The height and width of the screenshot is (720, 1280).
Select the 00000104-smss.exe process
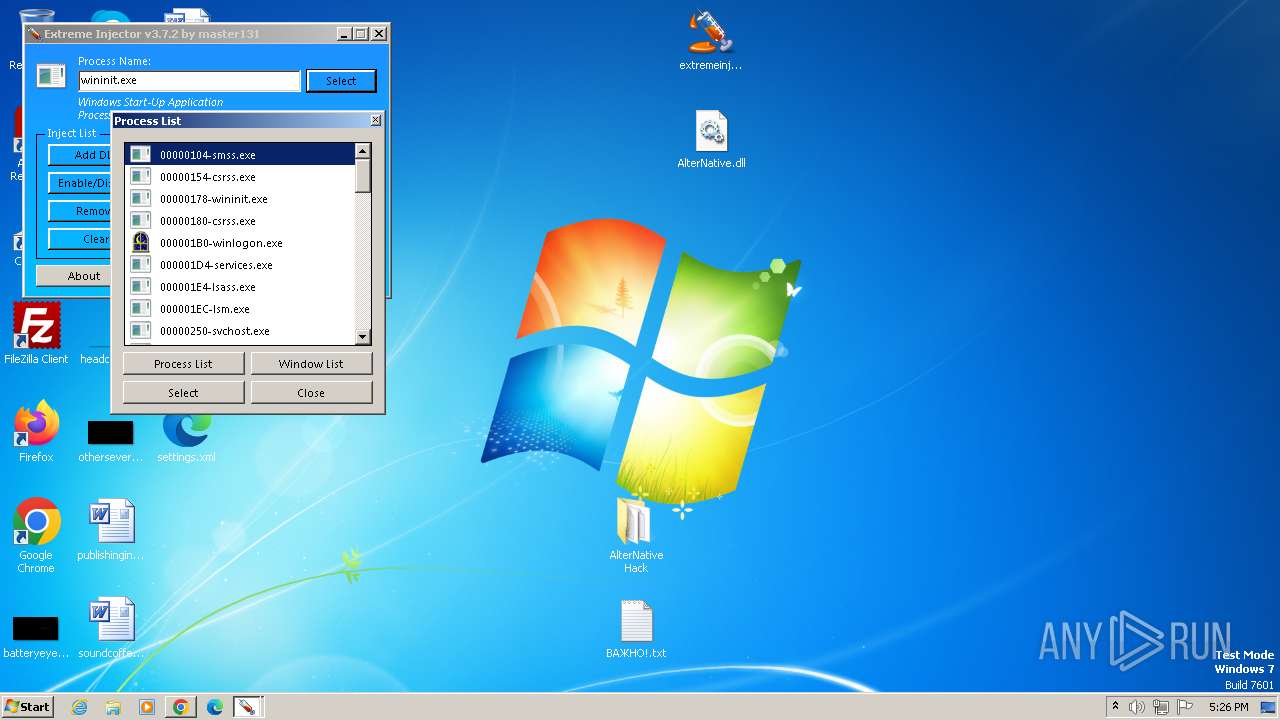click(x=240, y=155)
